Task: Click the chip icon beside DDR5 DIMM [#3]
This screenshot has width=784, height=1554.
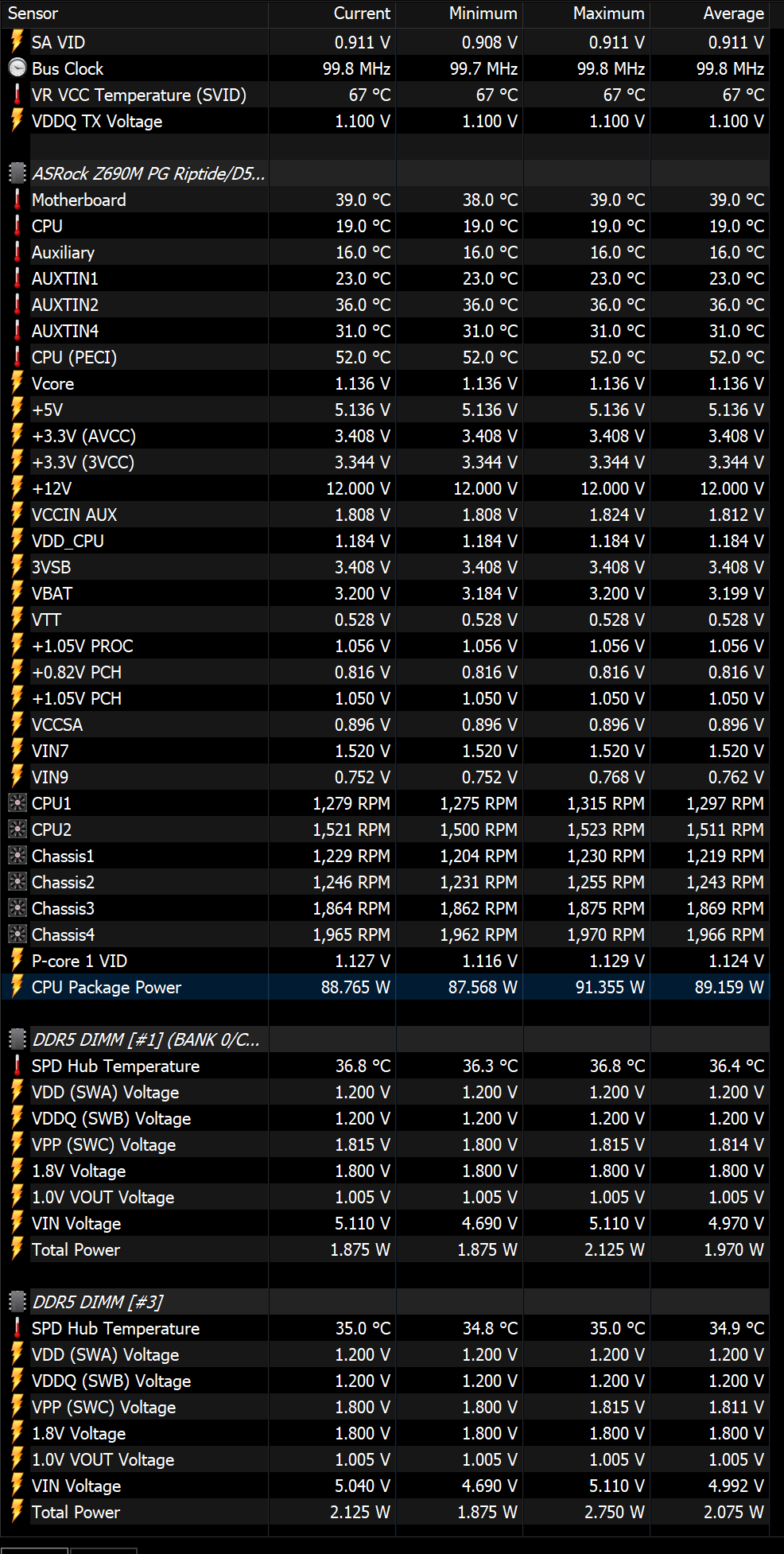Action: tap(17, 1302)
